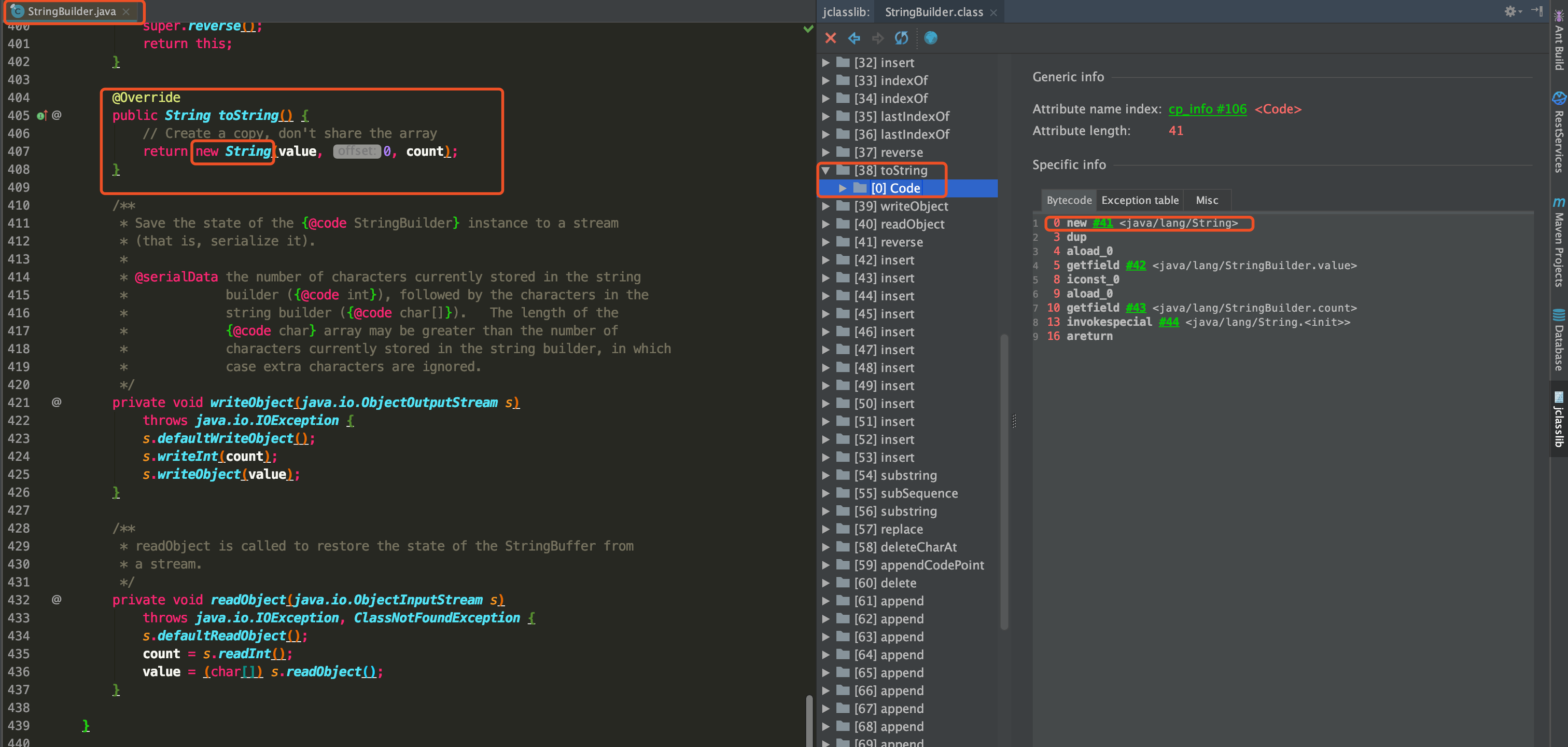Screen dimensions: 1568x747
Task: Open the Maven Projects side panel
Action: pos(1559,242)
